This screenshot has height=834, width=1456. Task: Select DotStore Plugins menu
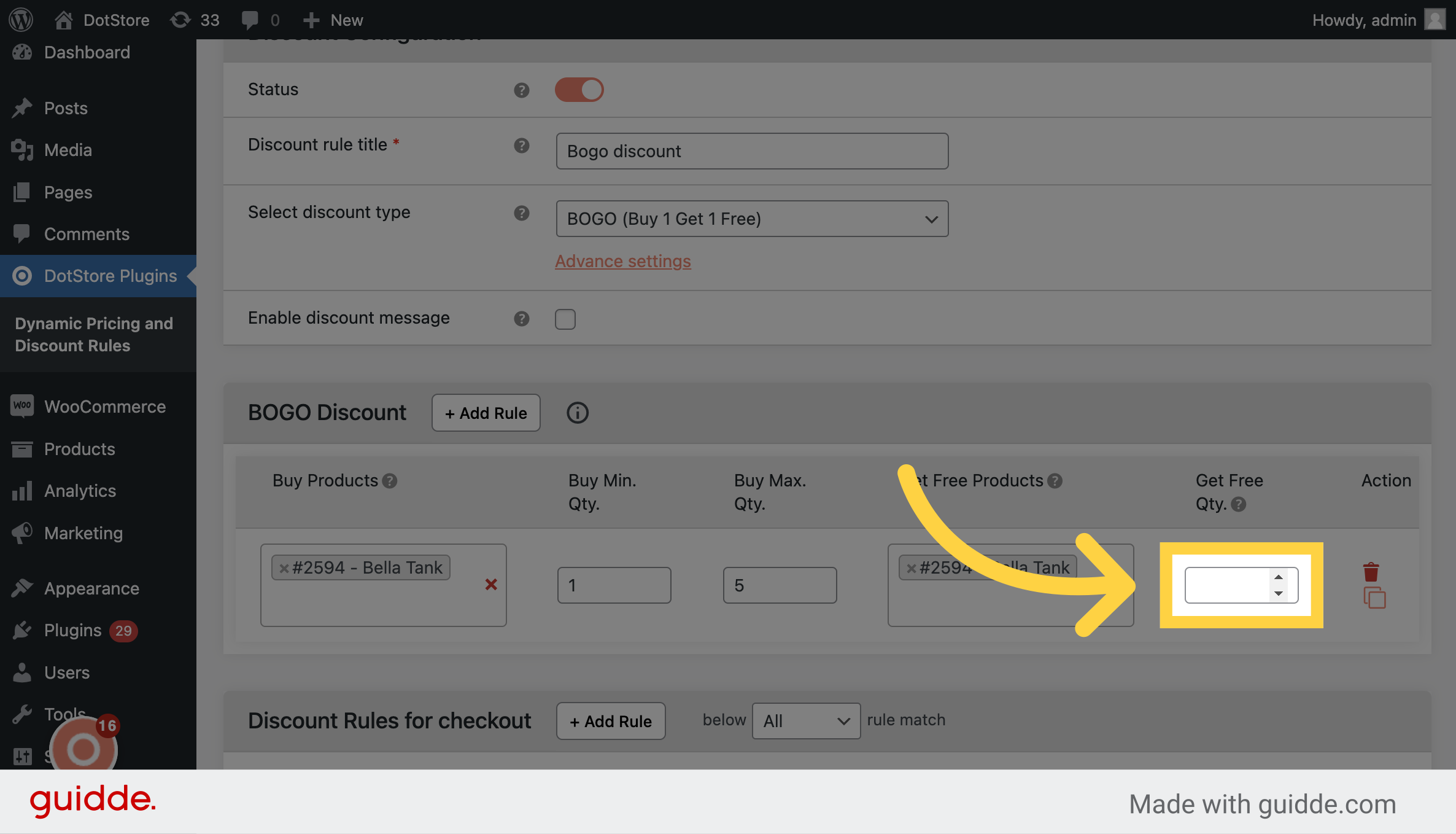pos(98,276)
